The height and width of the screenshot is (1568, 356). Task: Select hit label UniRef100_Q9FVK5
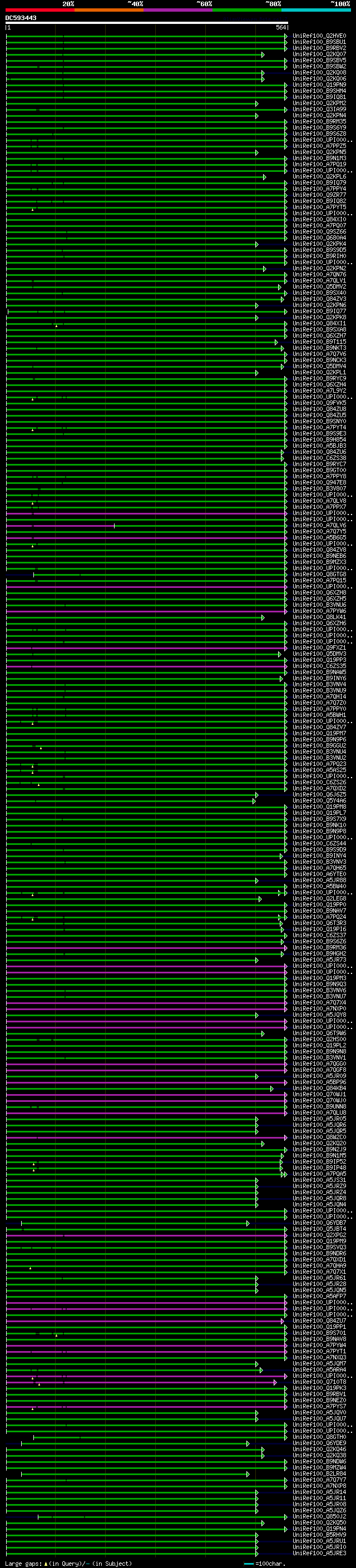coord(319,403)
